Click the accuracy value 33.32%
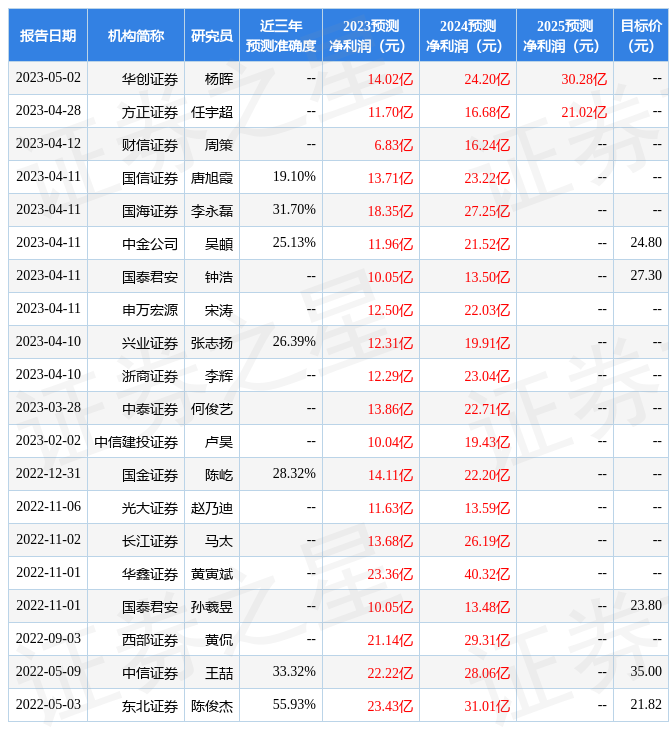Image resolution: width=669 pixels, height=730 pixels. [x=294, y=672]
